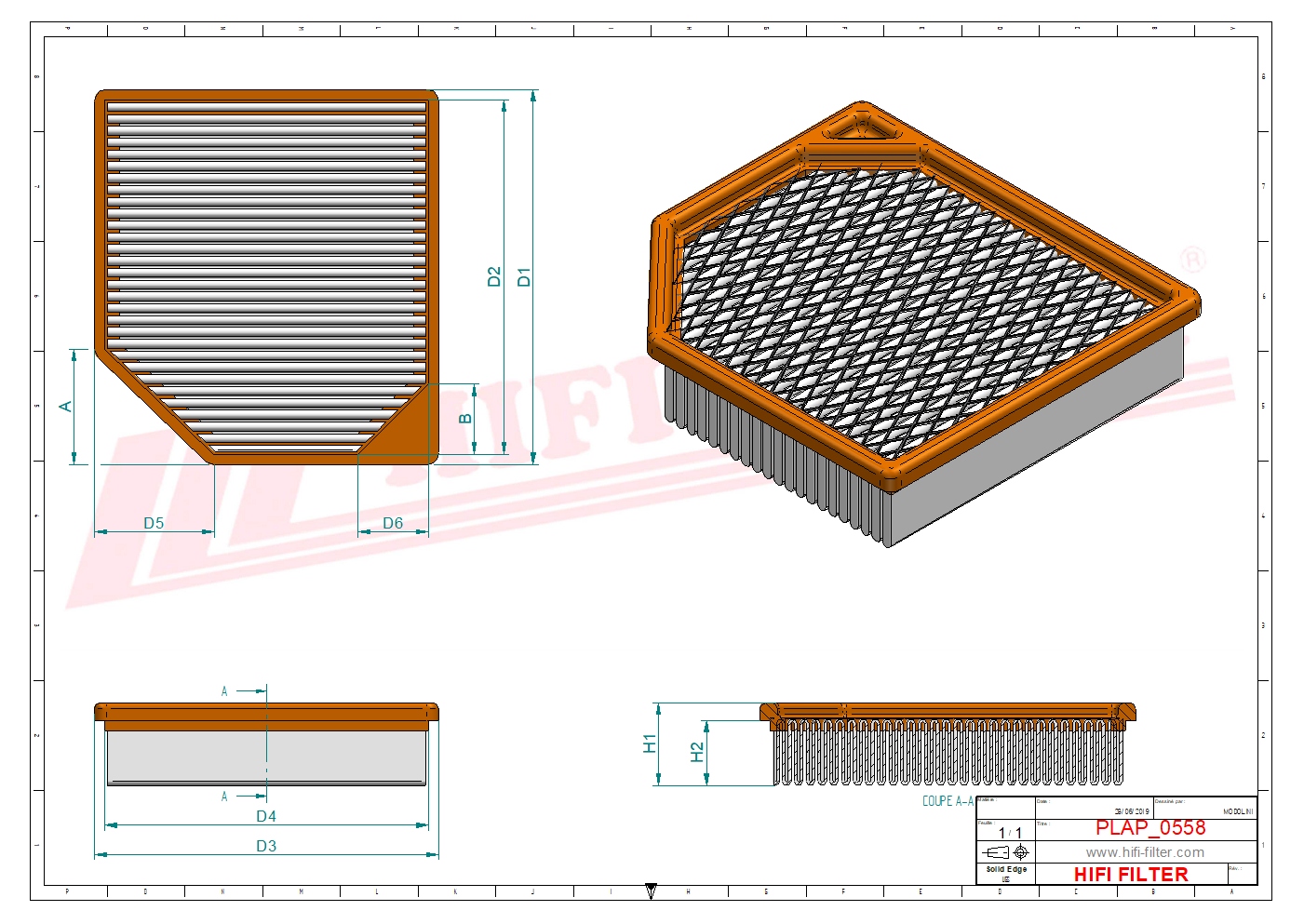The height and width of the screenshot is (924, 1304).
Task: Select the H2 height dimension label
Action: pyautogui.click(x=697, y=752)
